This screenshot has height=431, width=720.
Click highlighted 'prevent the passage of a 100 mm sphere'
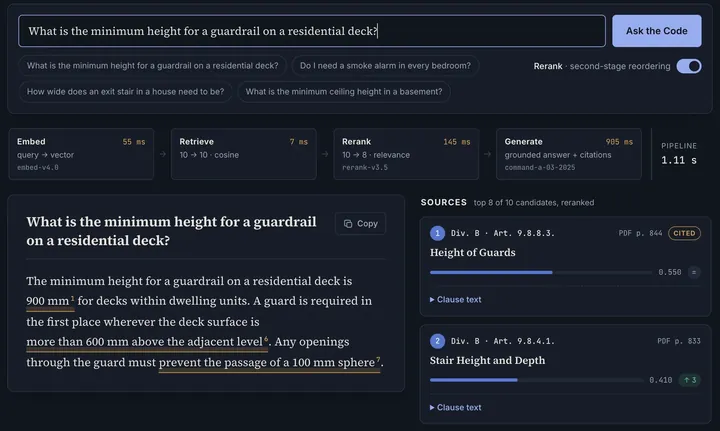267,363
